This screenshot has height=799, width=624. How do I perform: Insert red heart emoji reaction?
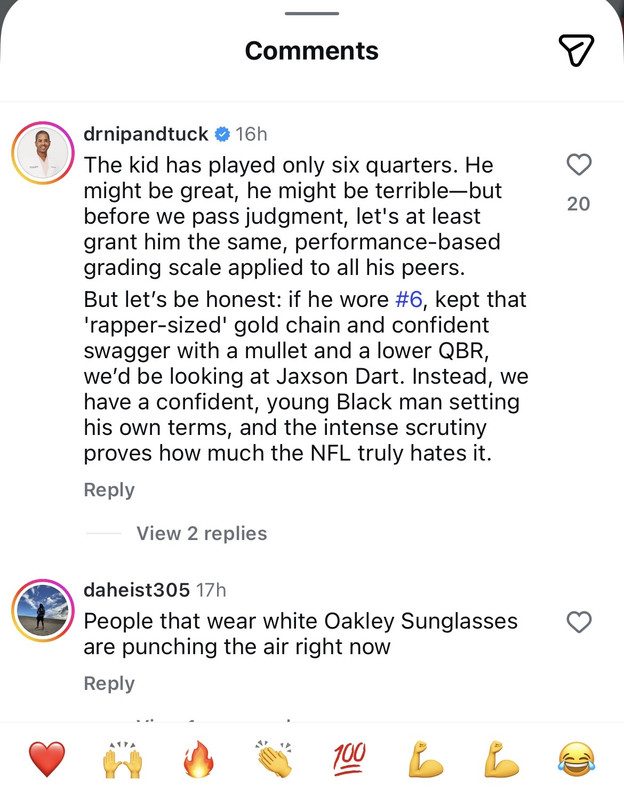46,761
